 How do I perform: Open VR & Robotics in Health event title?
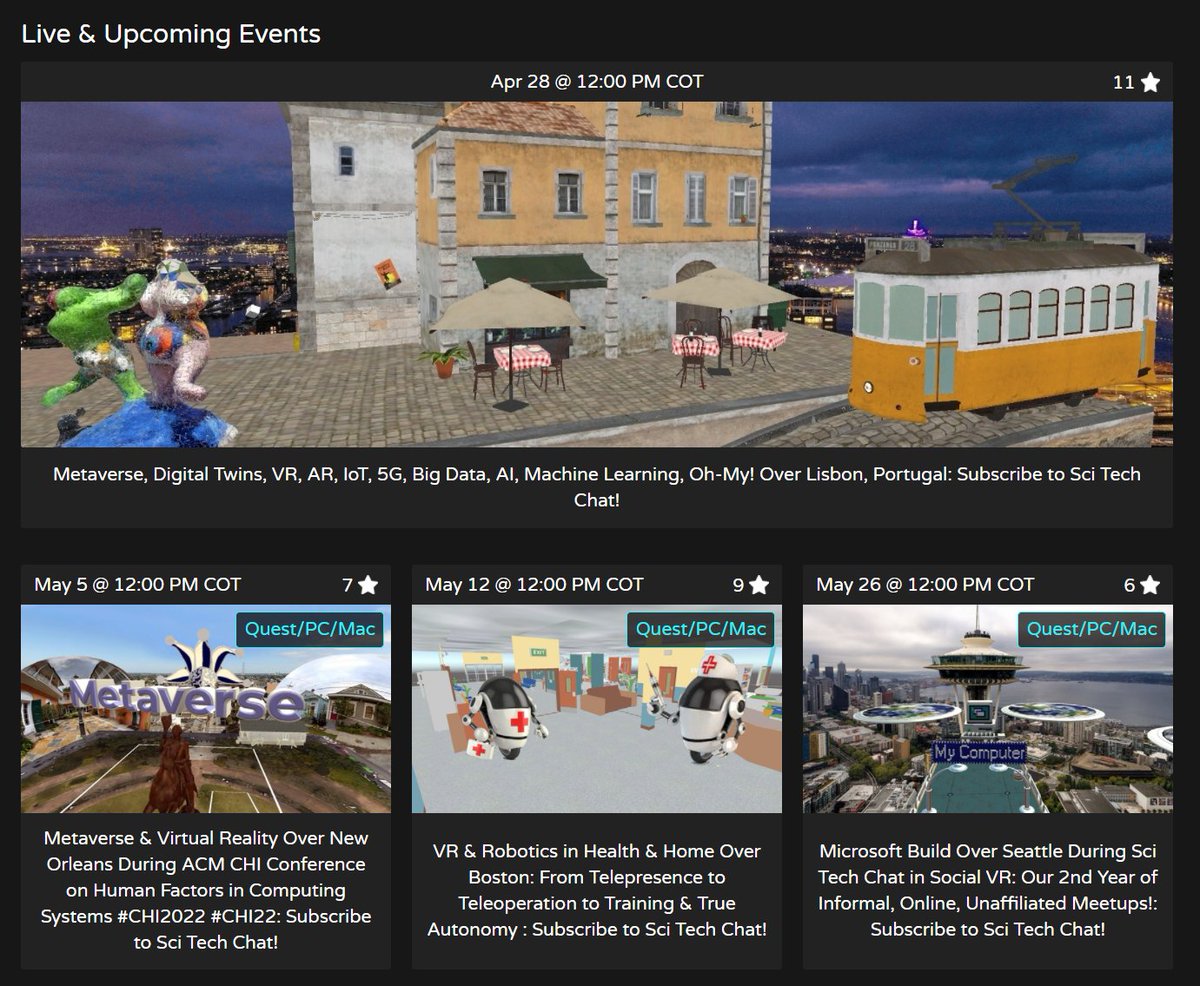click(x=597, y=890)
